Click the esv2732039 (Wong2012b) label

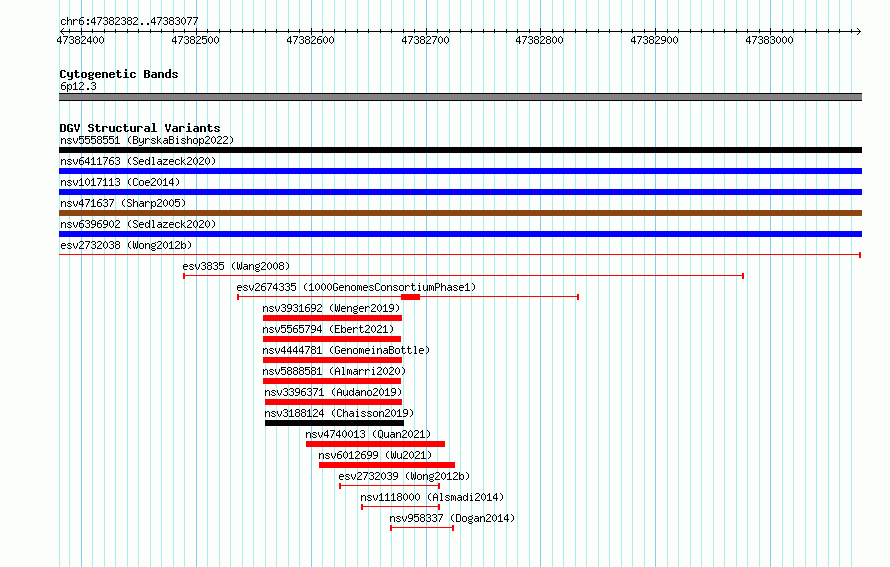(404, 476)
